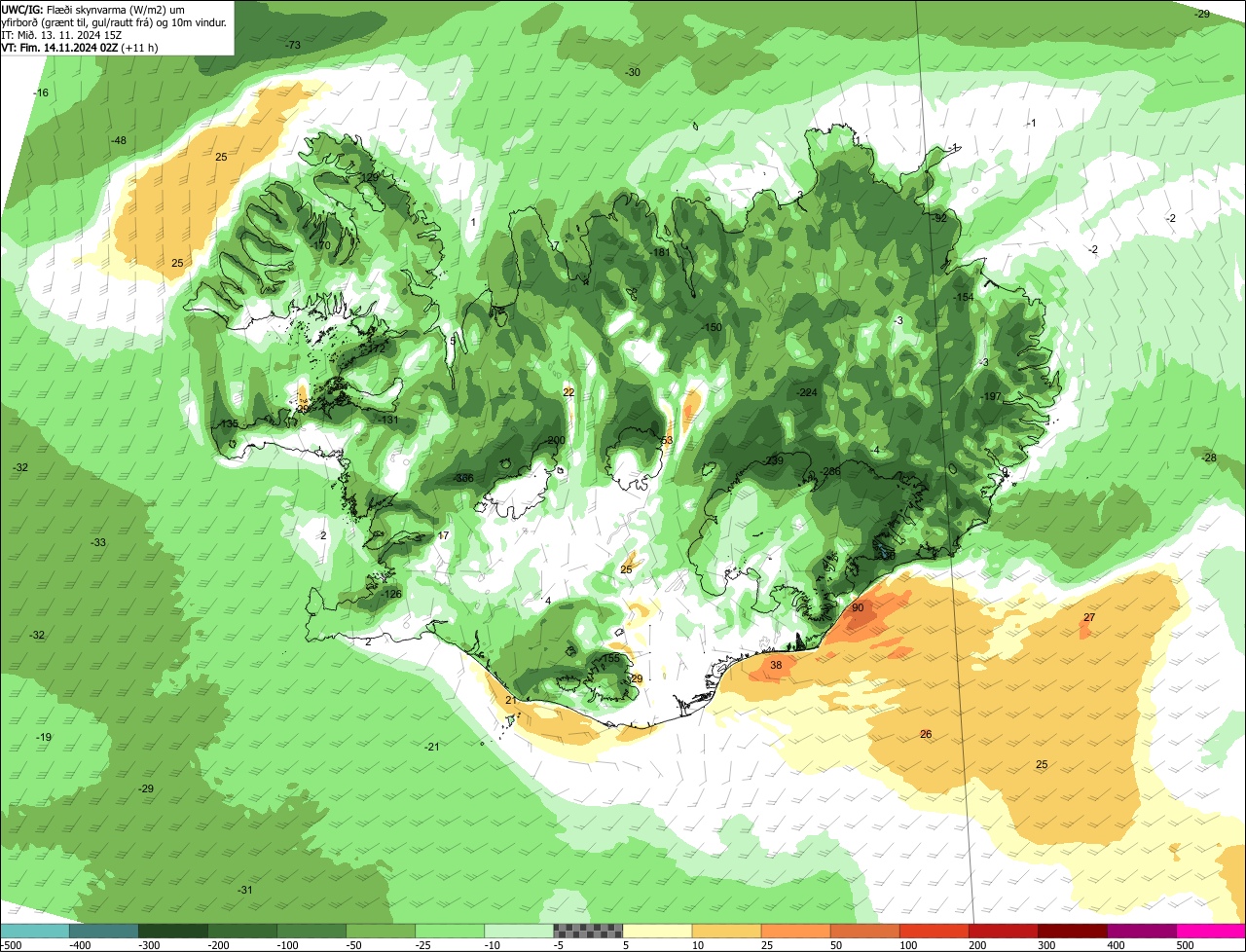Click the -197 value on the map

tap(990, 396)
